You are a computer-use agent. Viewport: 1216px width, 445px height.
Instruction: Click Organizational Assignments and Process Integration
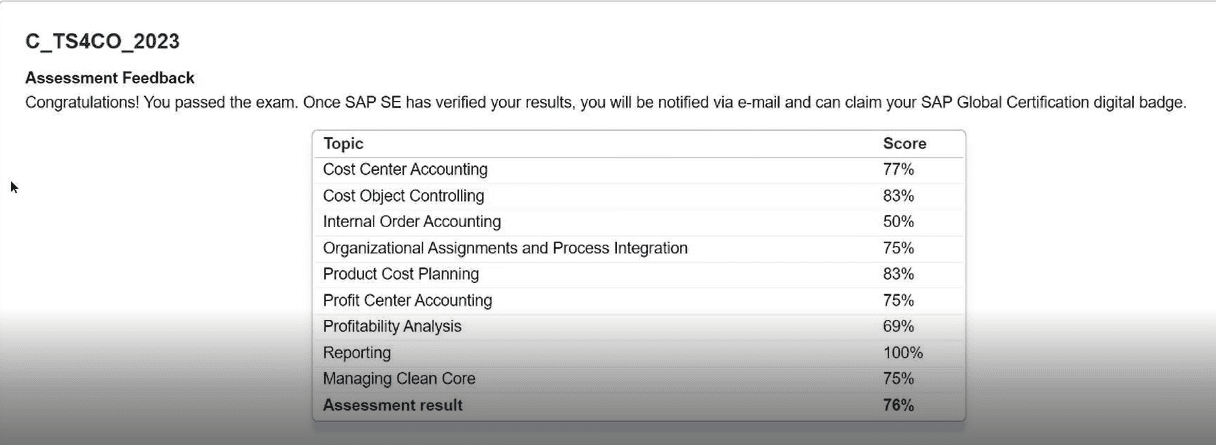(505, 248)
